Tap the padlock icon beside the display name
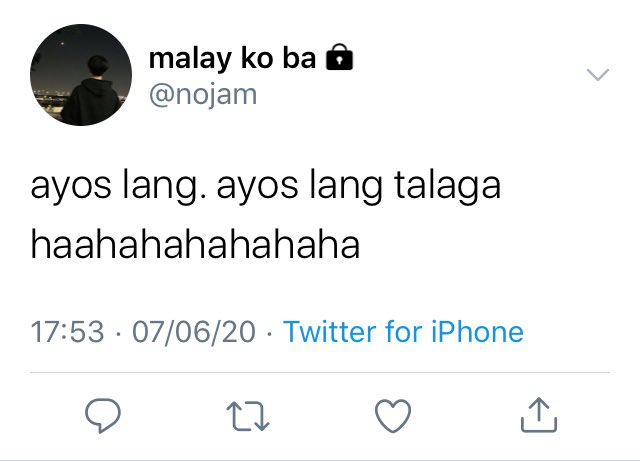This screenshot has width=640, height=461. (339, 58)
